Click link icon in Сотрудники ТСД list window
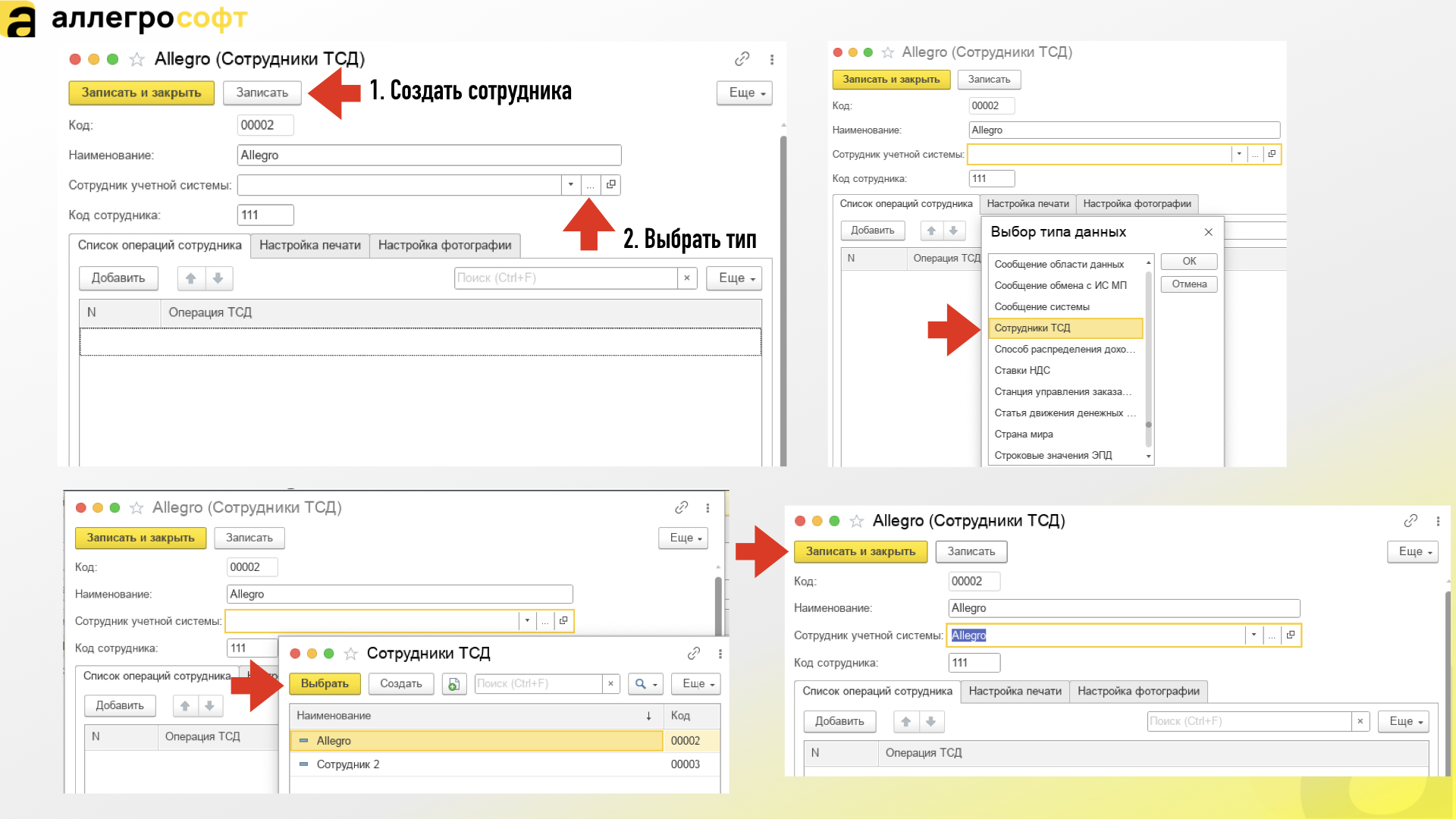This screenshot has width=1456, height=819. 694,654
